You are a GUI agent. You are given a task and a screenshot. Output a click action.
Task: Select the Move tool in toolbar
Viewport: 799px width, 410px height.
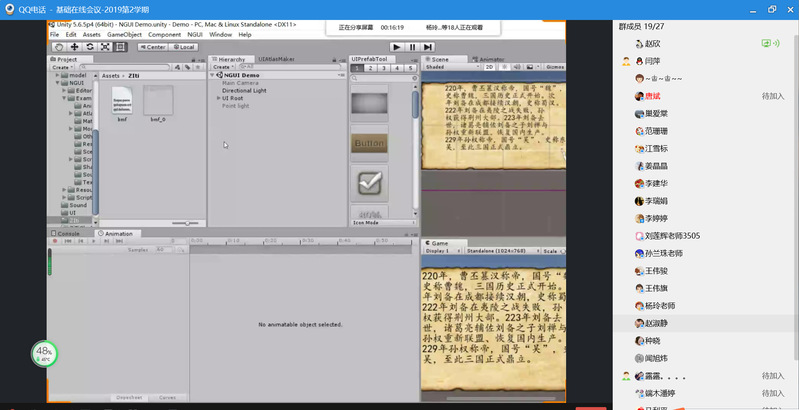pyautogui.click(x=74, y=46)
